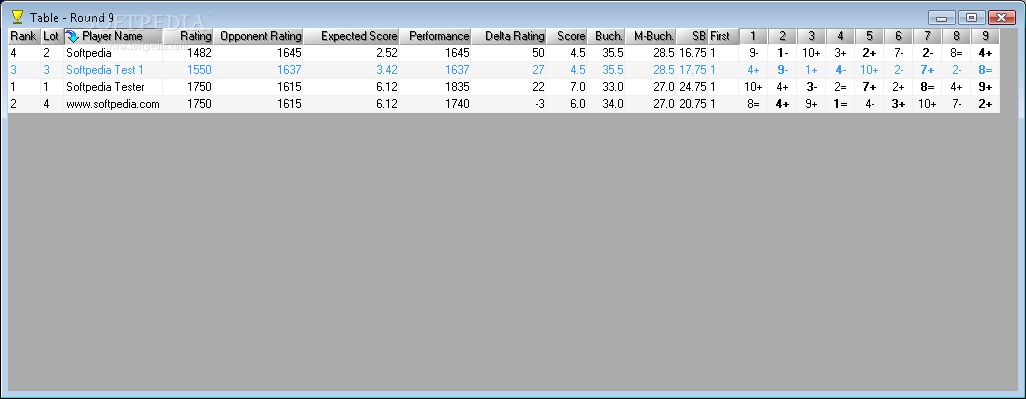Select round 4 column header
Screen dimensions: 1026x399
[x=840, y=37]
